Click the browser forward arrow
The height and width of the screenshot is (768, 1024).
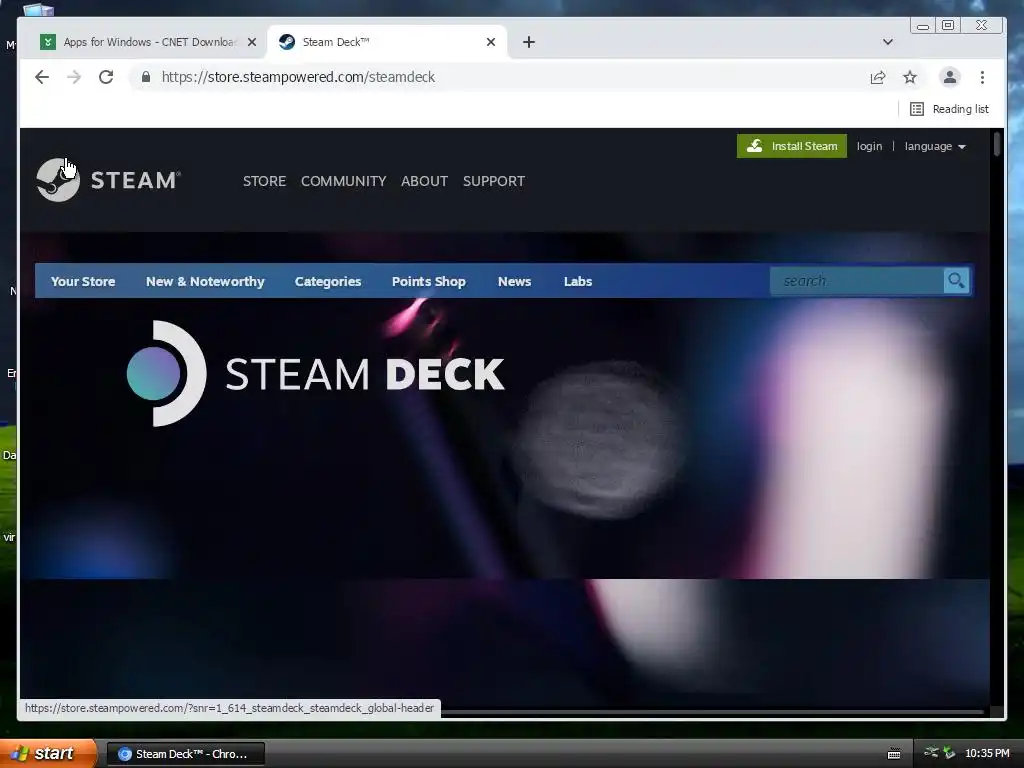74,77
